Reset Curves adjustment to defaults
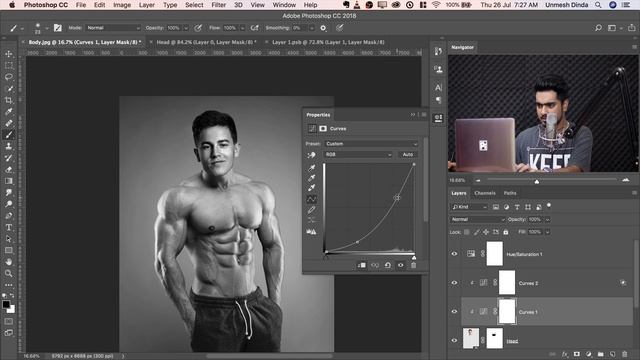This screenshot has width=640, height=360. (388, 265)
